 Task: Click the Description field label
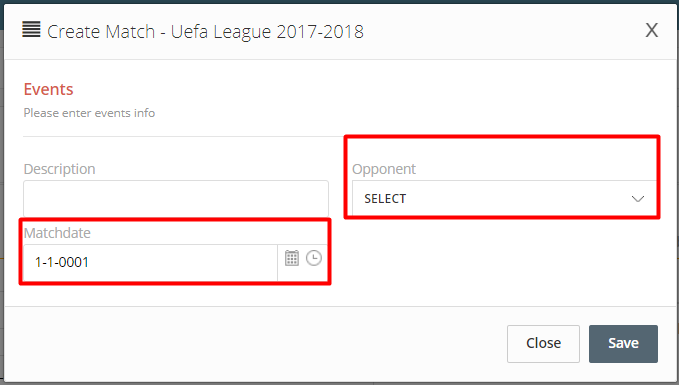[x=59, y=169]
